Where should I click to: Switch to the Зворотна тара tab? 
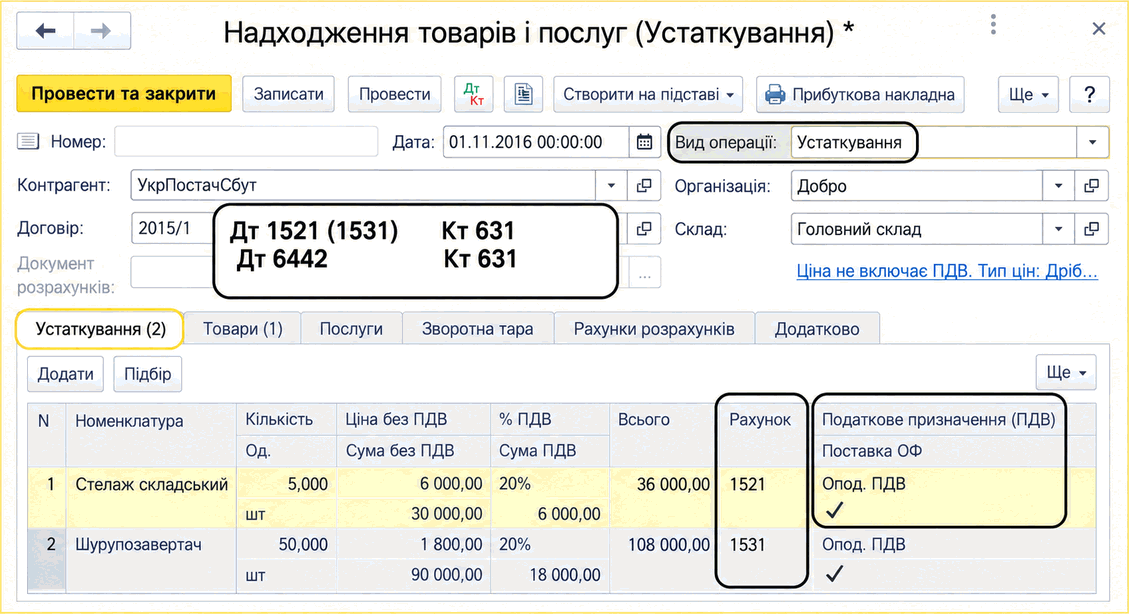click(477, 329)
